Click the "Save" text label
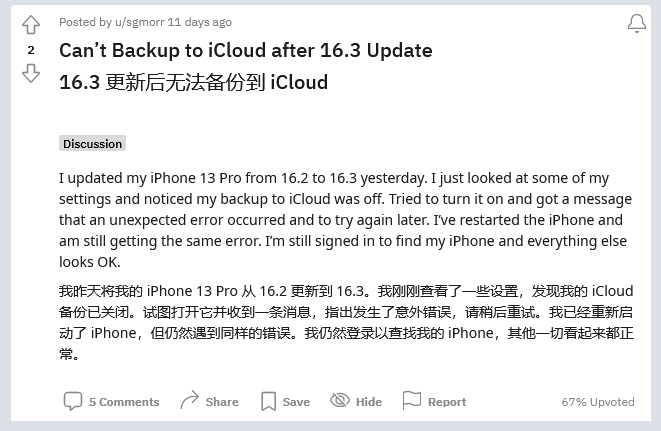This screenshot has height=431, width=661. click(296, 402)
